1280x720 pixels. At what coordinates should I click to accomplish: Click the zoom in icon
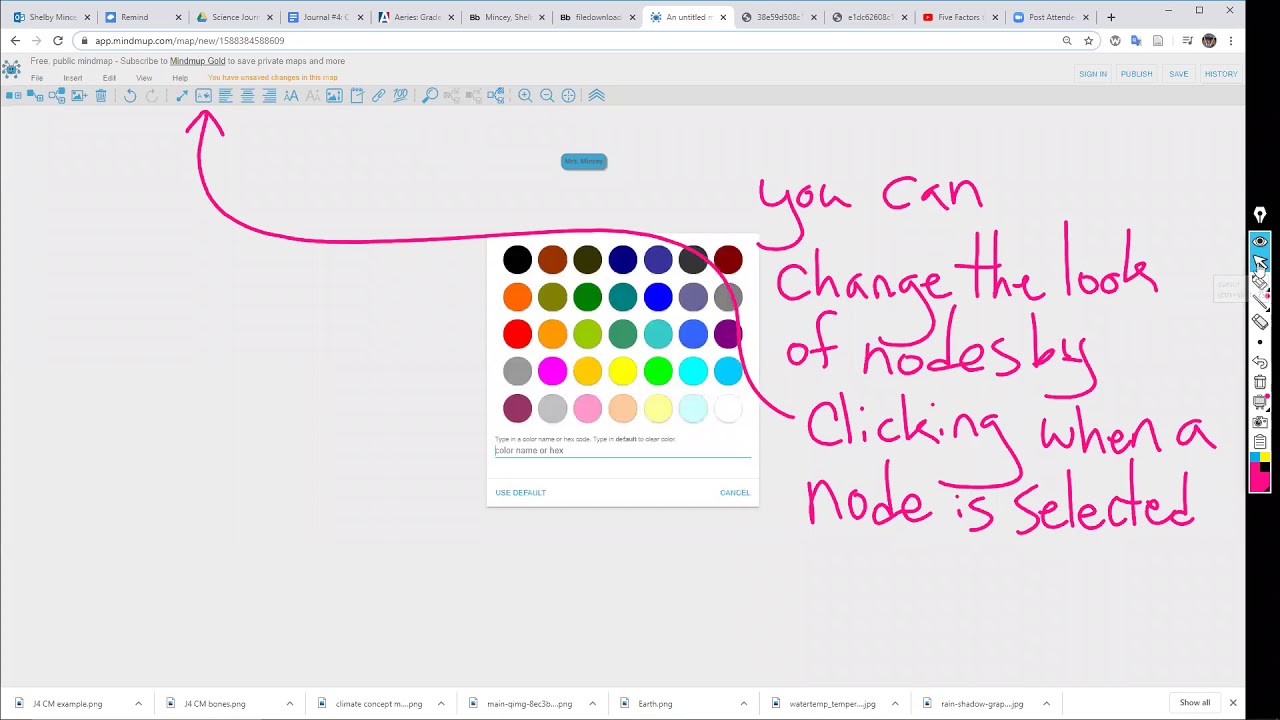coord(525,96)
